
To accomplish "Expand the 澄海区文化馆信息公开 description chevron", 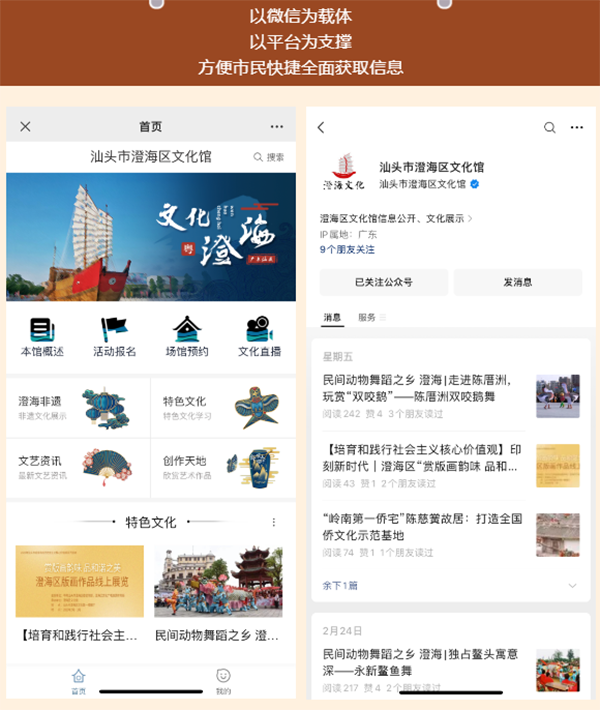I will click(x=470, y=219).
